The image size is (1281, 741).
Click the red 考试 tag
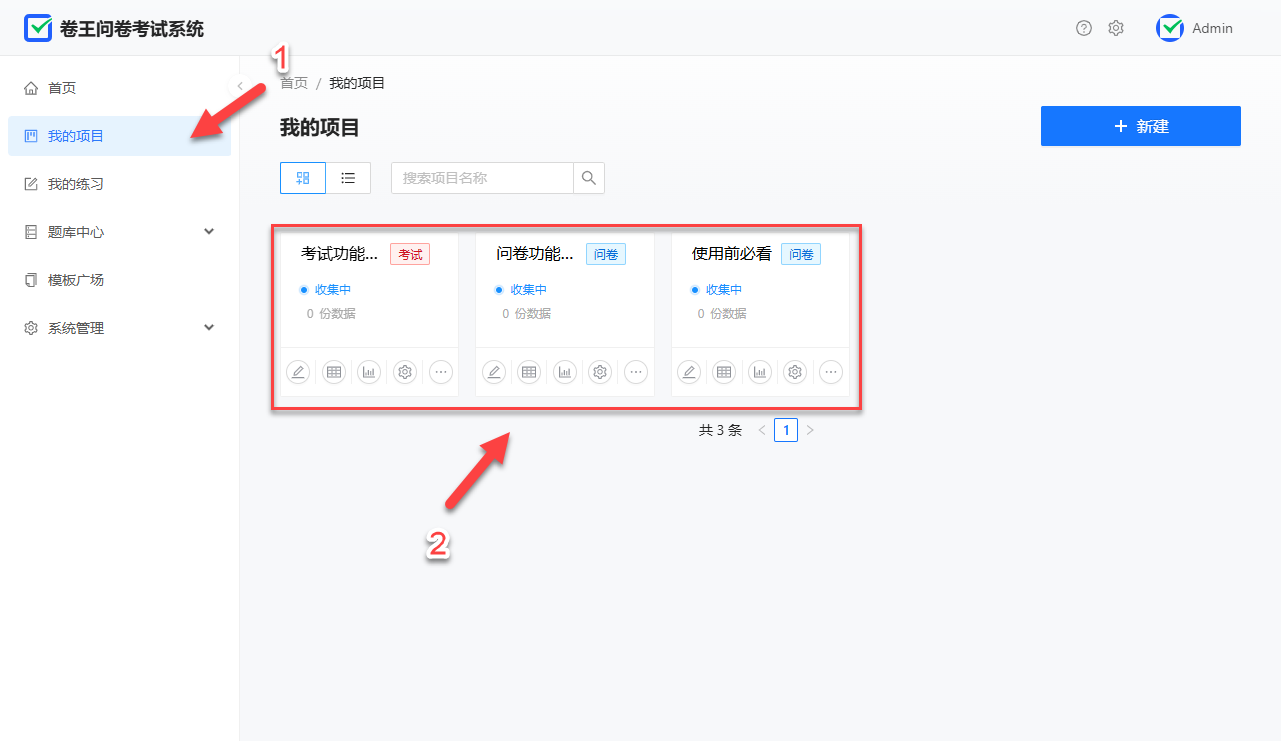(x=410, y=255)
